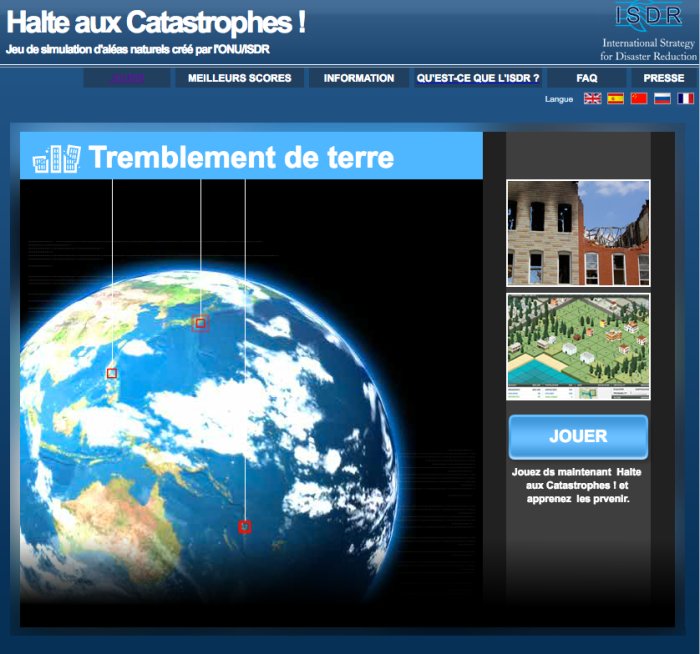The width and height of the screenshot is (700, 654).
Task: Click the Halte aux Catastrophes ! title
Action: (x=157, y=23)
